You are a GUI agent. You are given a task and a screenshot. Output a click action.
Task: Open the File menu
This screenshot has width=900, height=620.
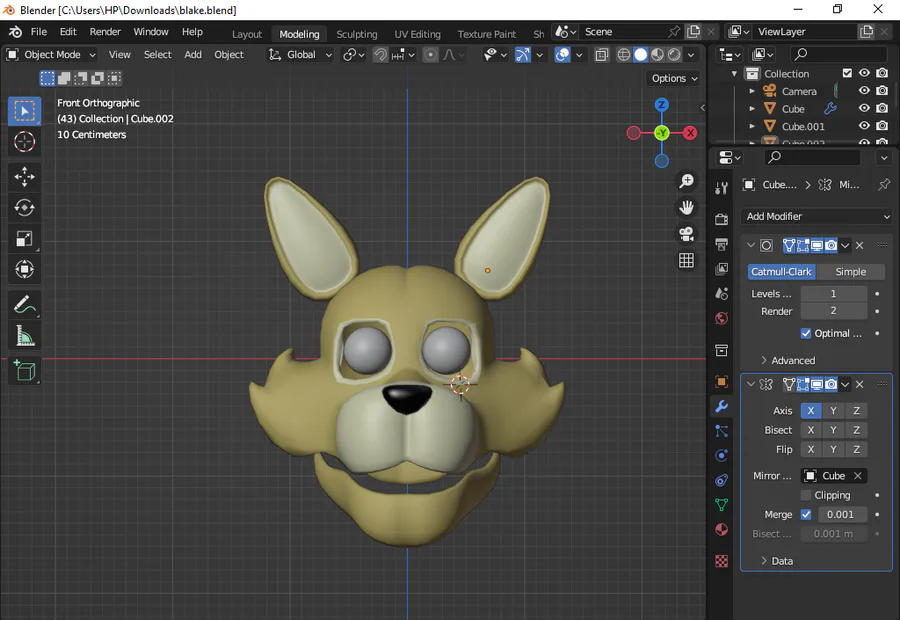coord(39,32)
